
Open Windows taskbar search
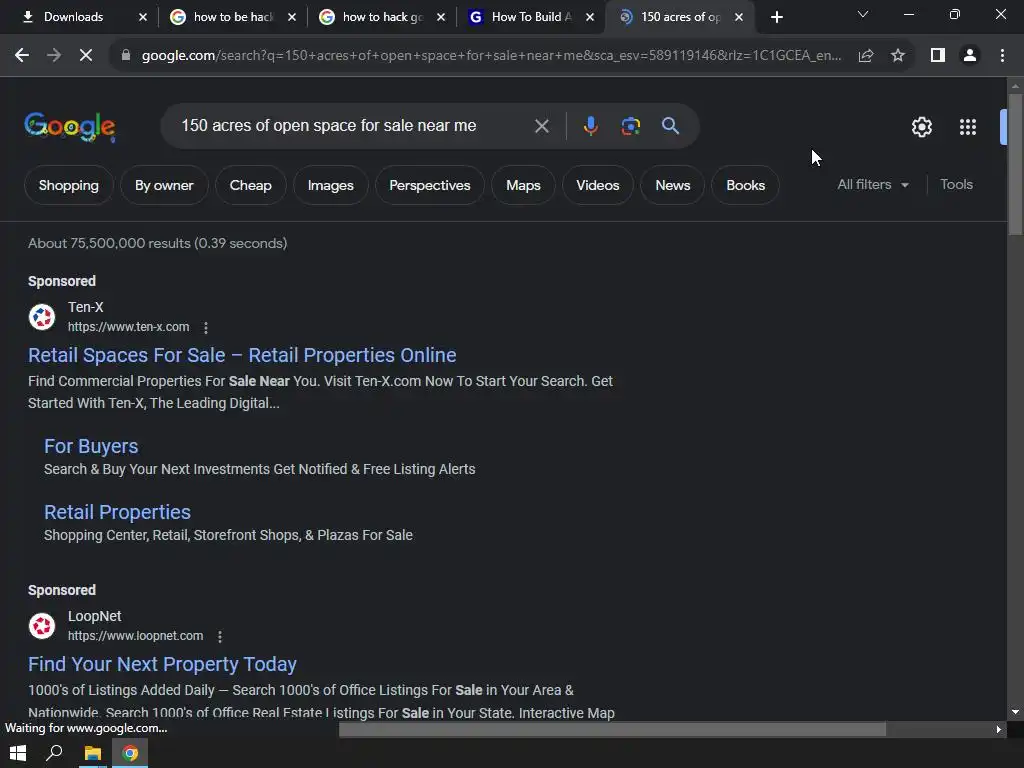[54, 753]
